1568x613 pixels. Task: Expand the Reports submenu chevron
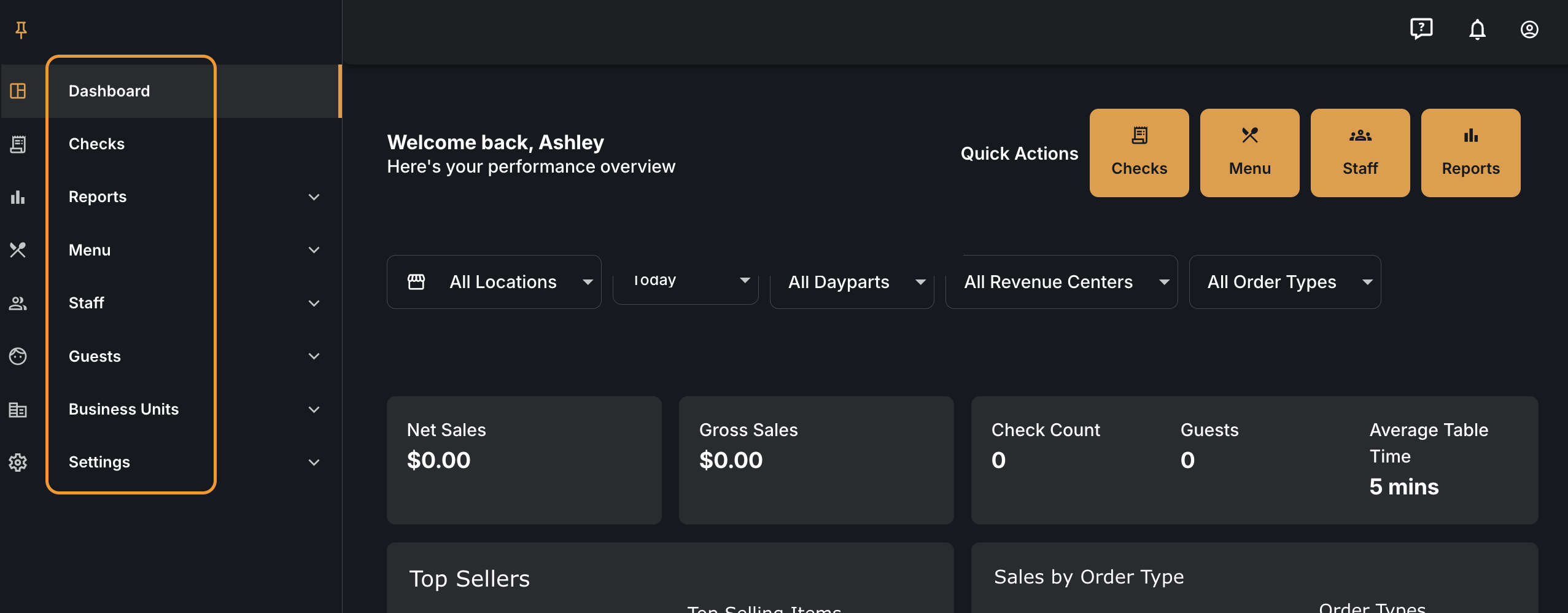(x=314, y=197)
